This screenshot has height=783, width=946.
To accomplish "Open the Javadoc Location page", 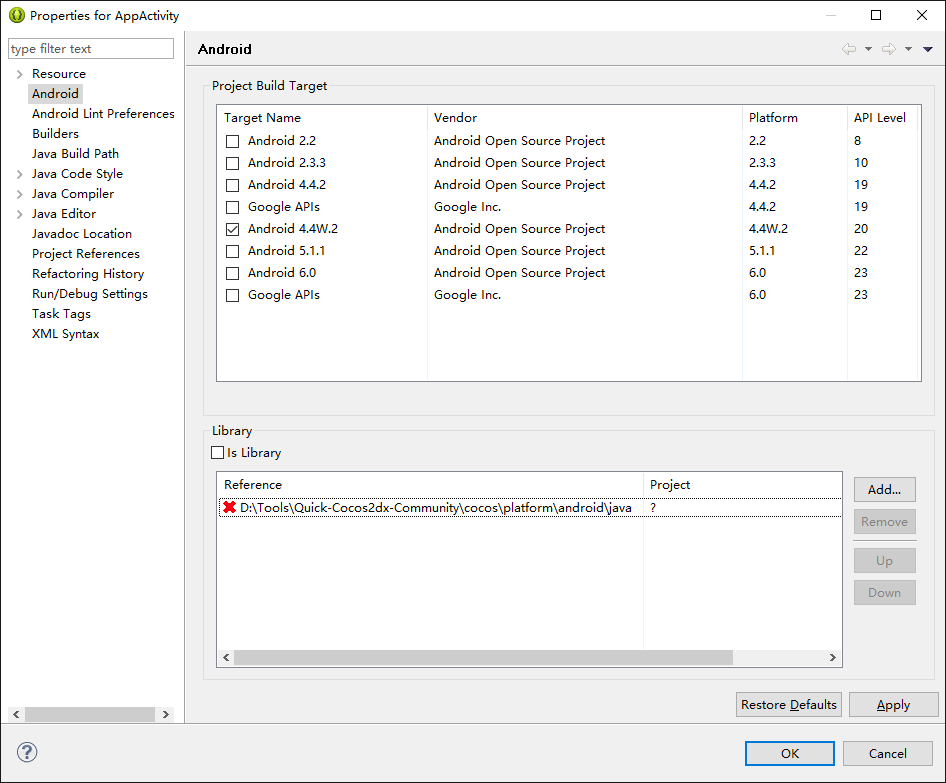I will (x=82, y=233).
